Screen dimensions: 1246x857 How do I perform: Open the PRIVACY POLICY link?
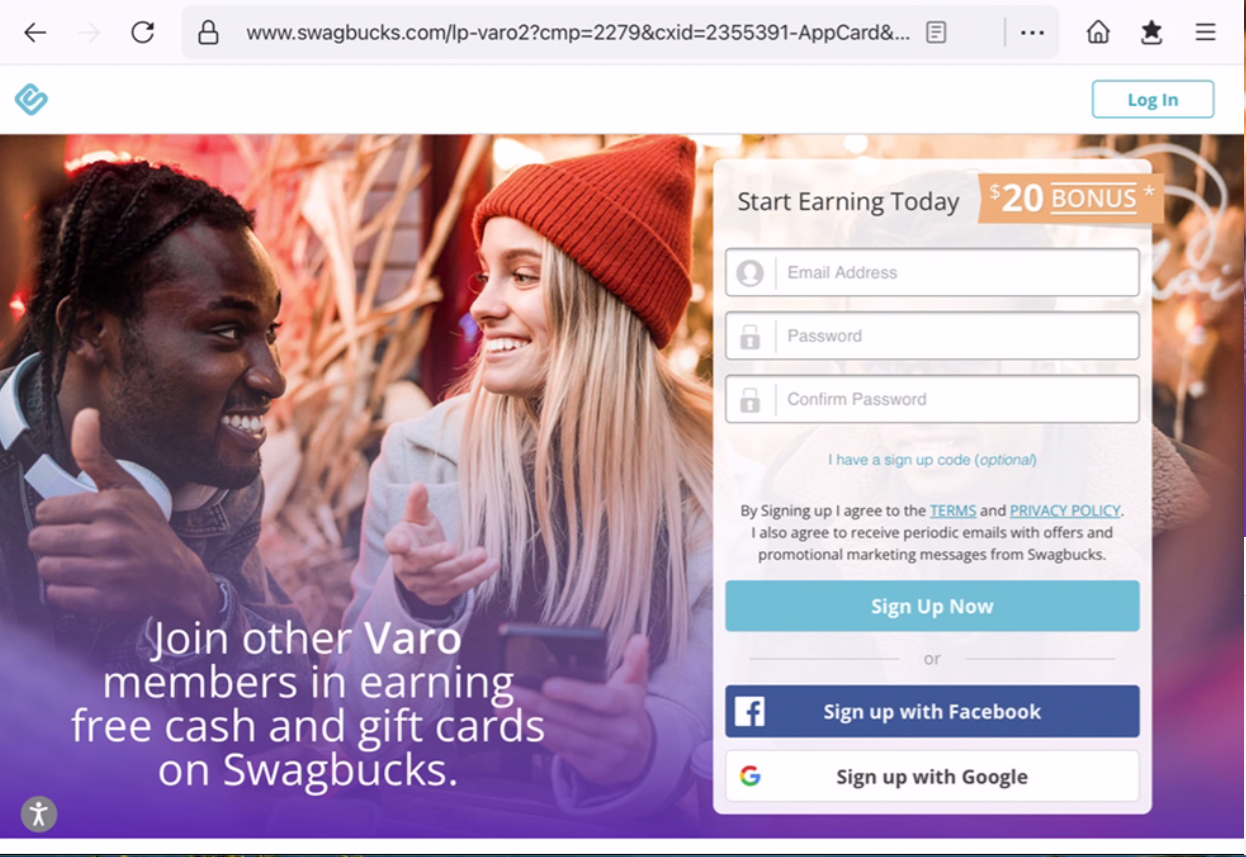point(1065,511)
